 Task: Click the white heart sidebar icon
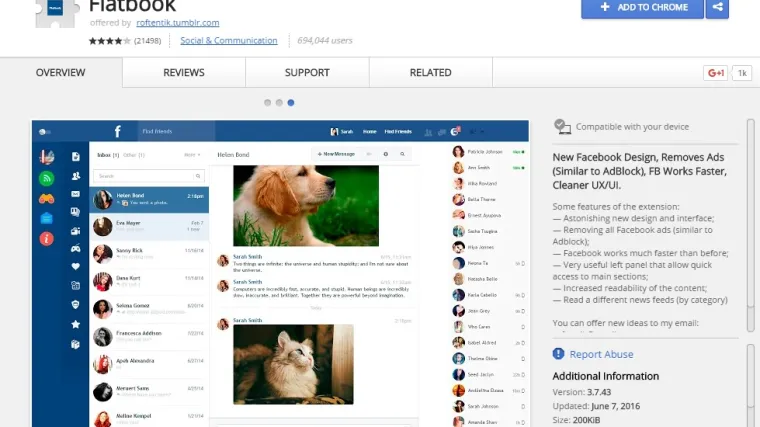[76, 266]
